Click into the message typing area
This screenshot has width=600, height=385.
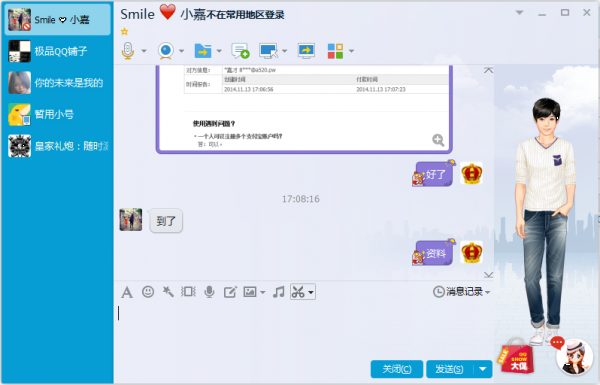pos(304,329)
